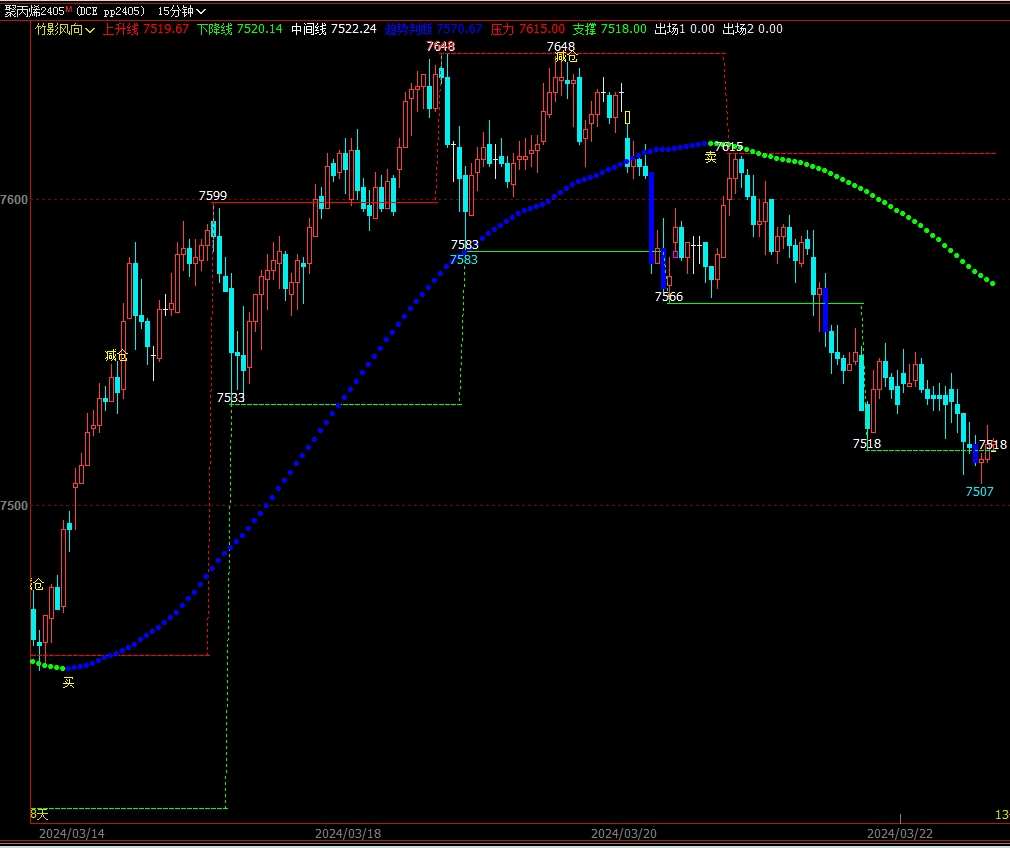Click the 卖 sell signal marker

click(710, 158)
